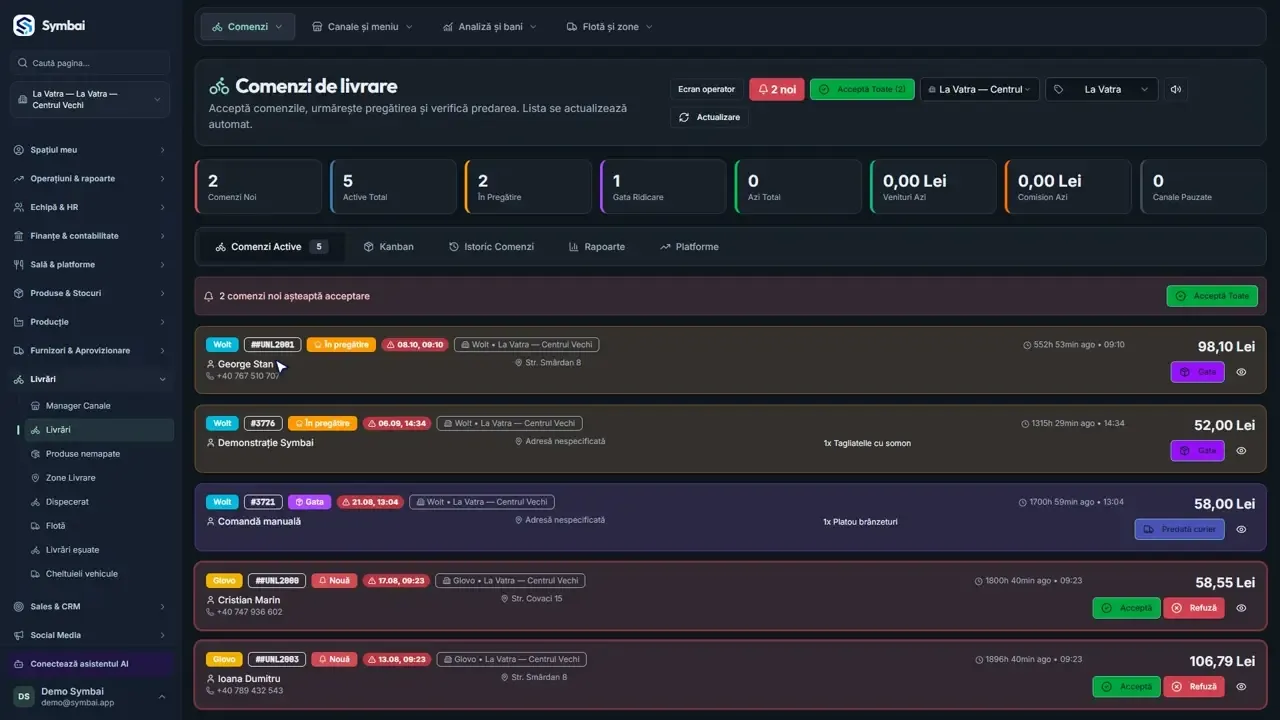Click phone icon beside George Stan's number
This screenshot has height=720, width=1280.
click(x=210, y=376)
